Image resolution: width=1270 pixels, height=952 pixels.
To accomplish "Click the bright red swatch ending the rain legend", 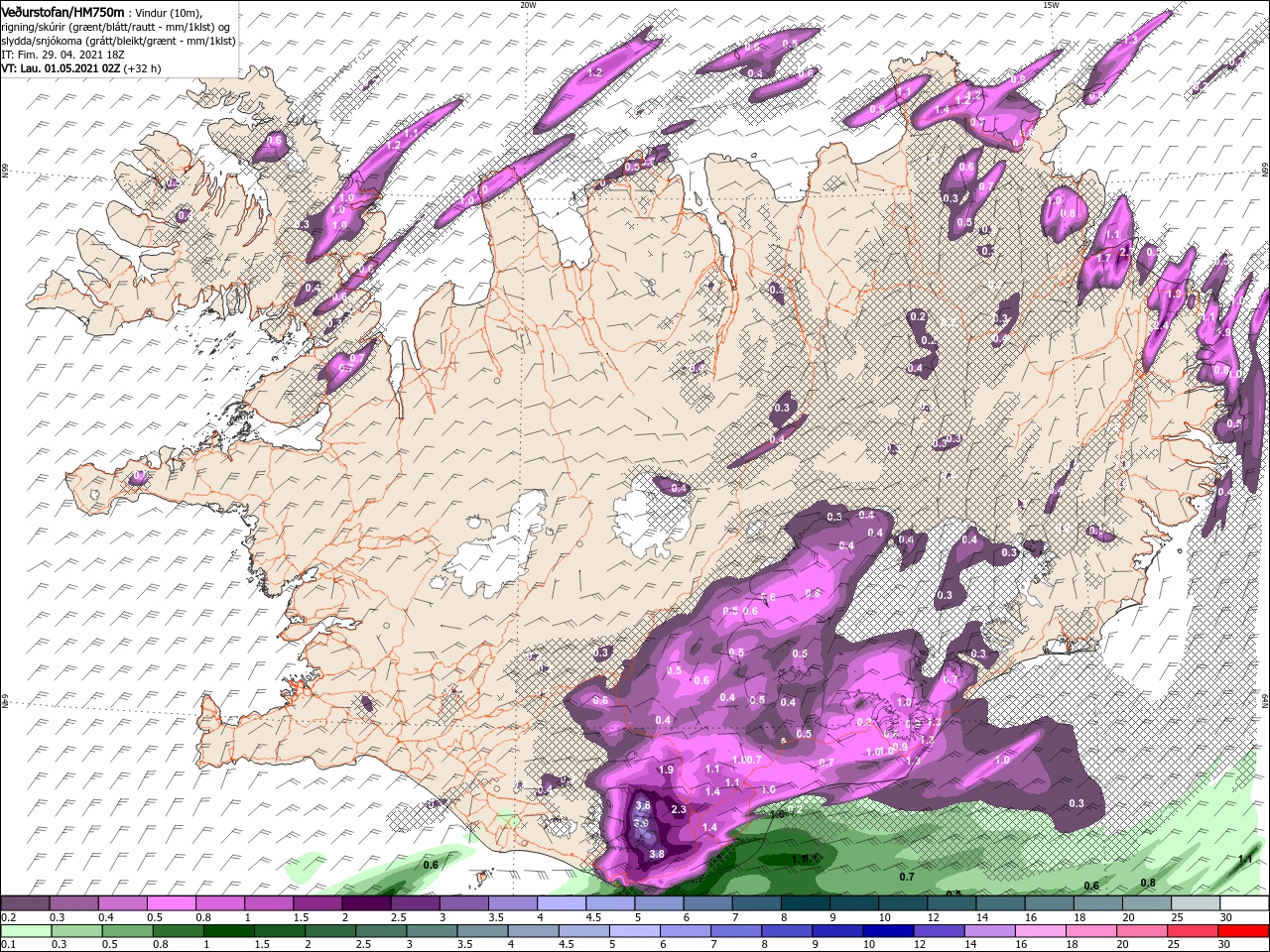I will click(x=1244, y=931).
